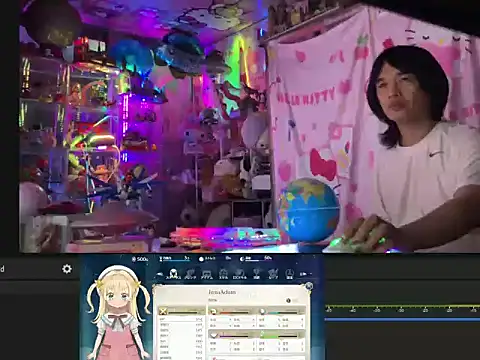Open the third game menu tab icon
This screenshot has width=480, height=360.
207,274
